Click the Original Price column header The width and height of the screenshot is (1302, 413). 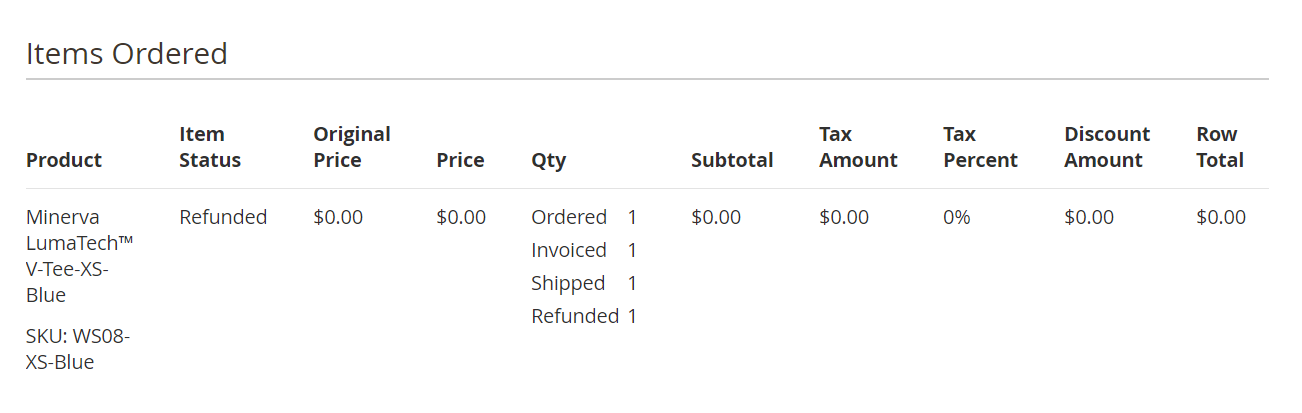[352, 147]
